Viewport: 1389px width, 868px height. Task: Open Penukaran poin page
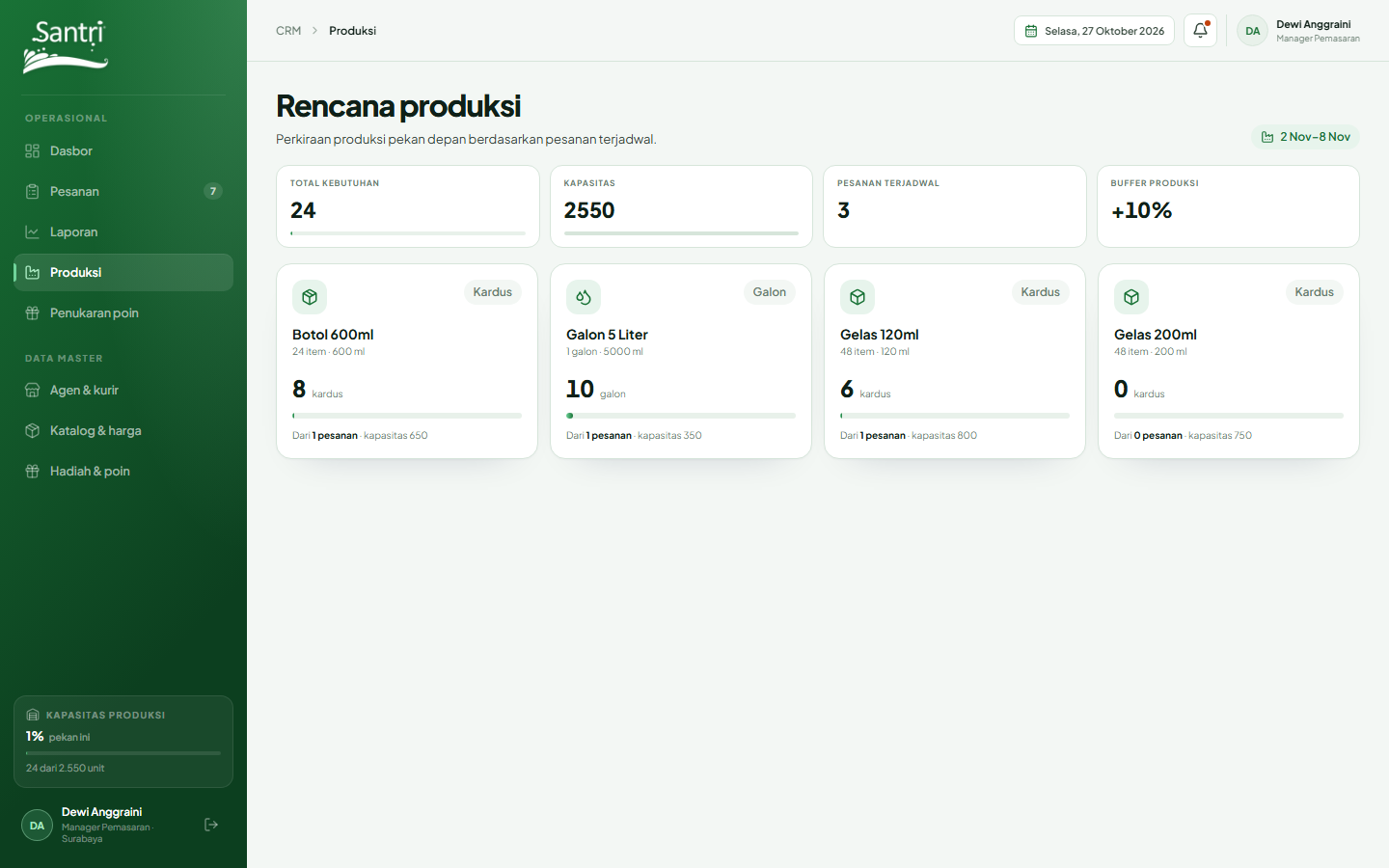tap(123, 313)
